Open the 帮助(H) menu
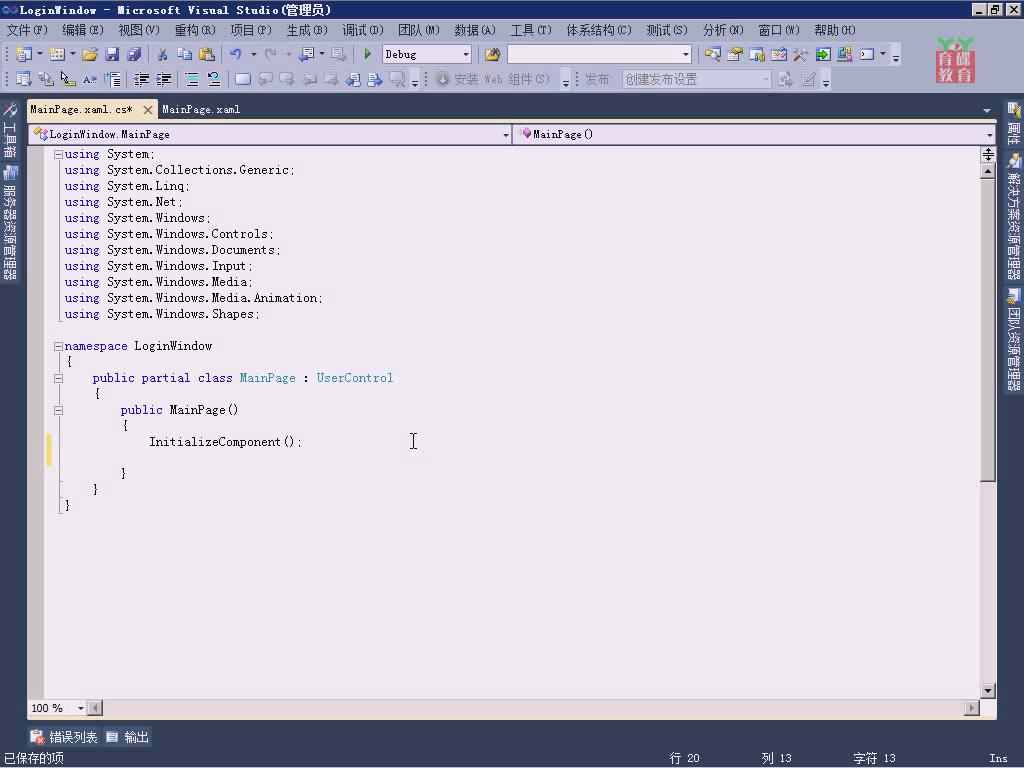The image size is (1024, 768). (835, 30)
